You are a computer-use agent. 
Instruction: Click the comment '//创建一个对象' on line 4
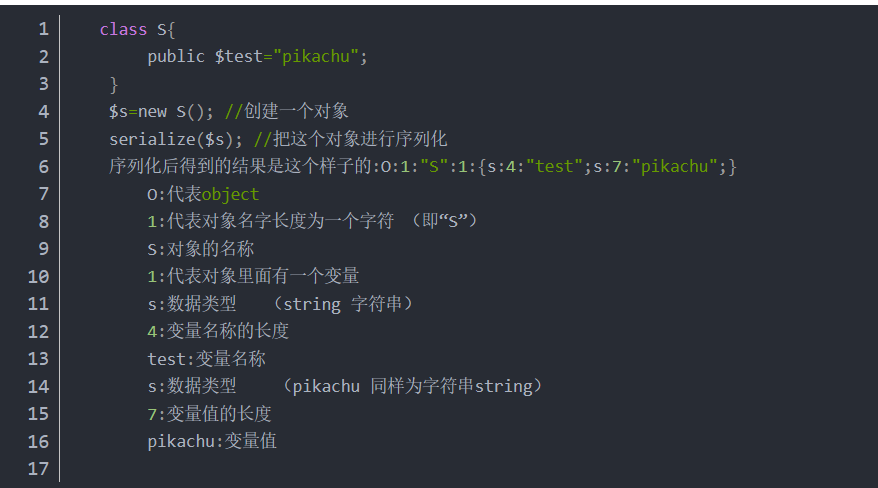click(286, 111)
